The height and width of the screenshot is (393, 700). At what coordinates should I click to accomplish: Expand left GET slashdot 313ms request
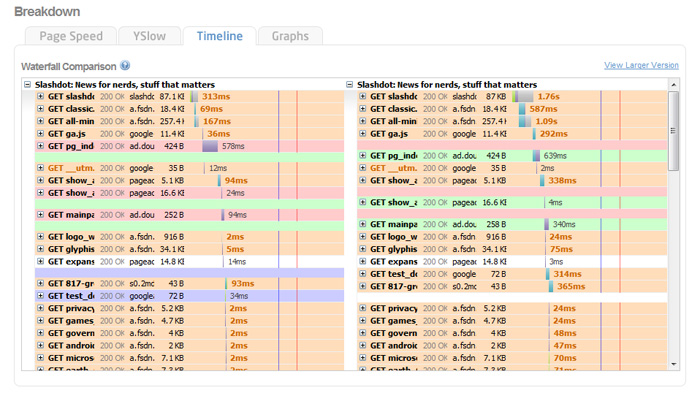tap(41, 96)
